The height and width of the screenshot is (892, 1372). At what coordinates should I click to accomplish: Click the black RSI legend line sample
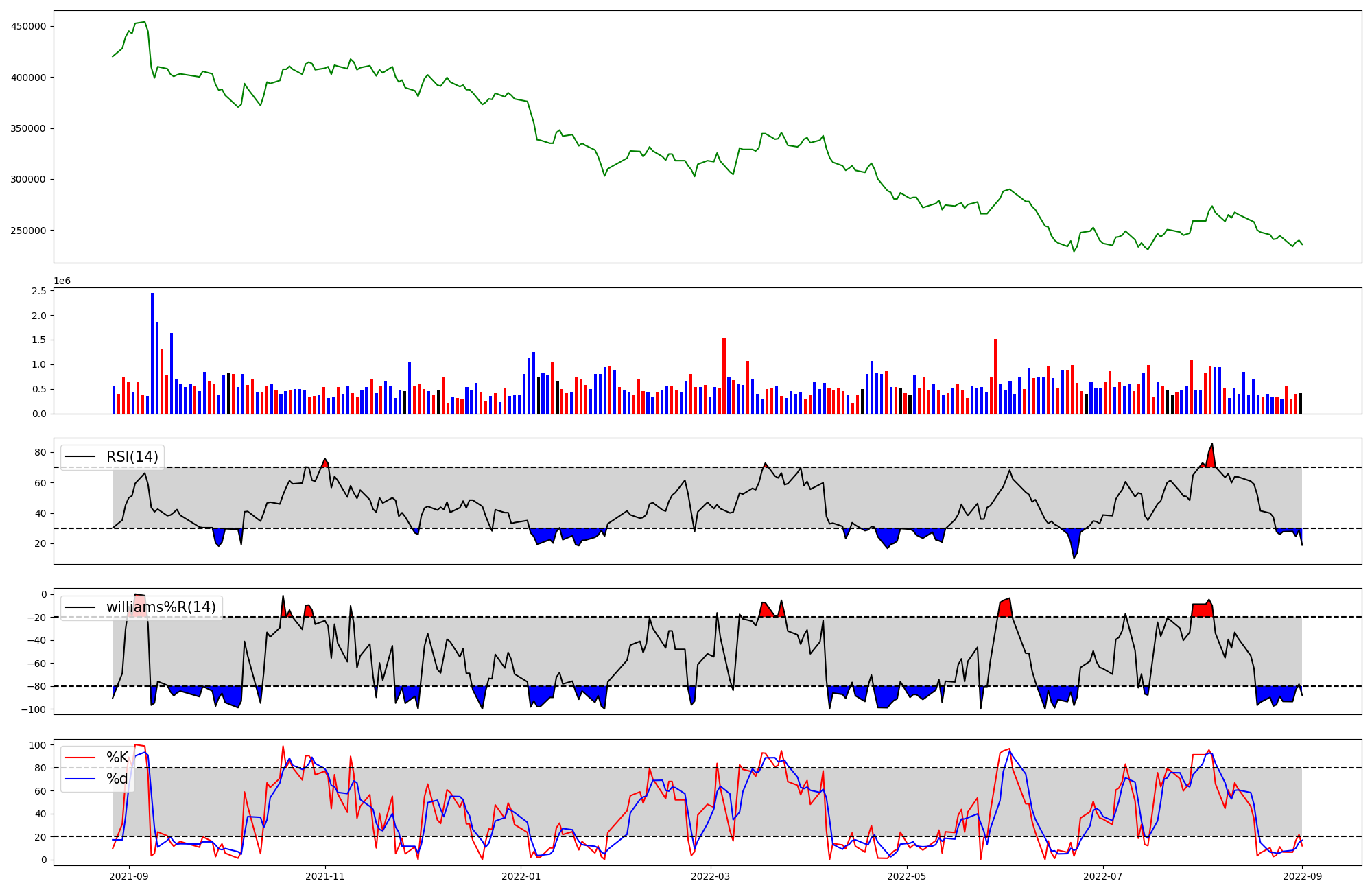coord(80,457)
